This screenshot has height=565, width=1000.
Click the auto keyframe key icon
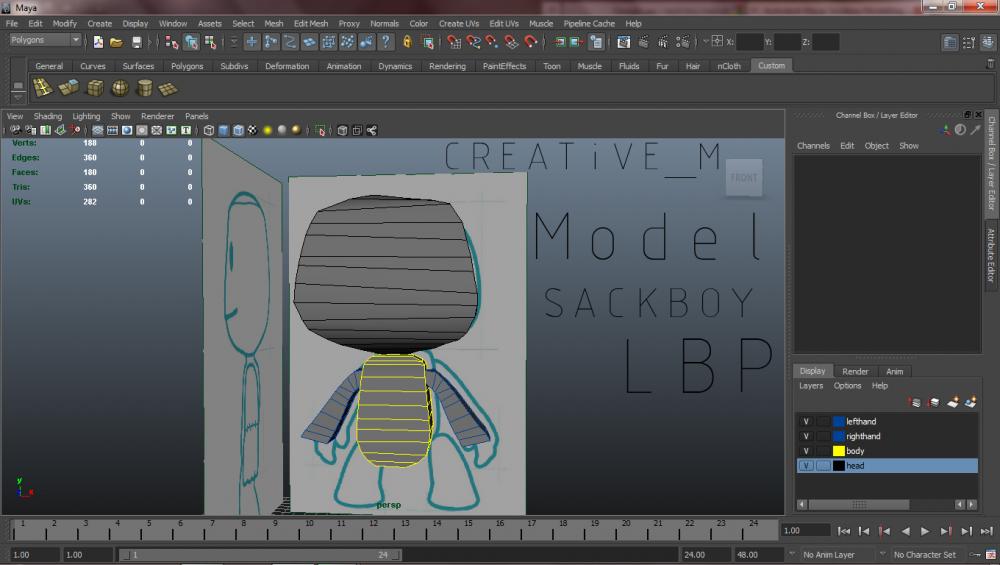tap(976, 554)
